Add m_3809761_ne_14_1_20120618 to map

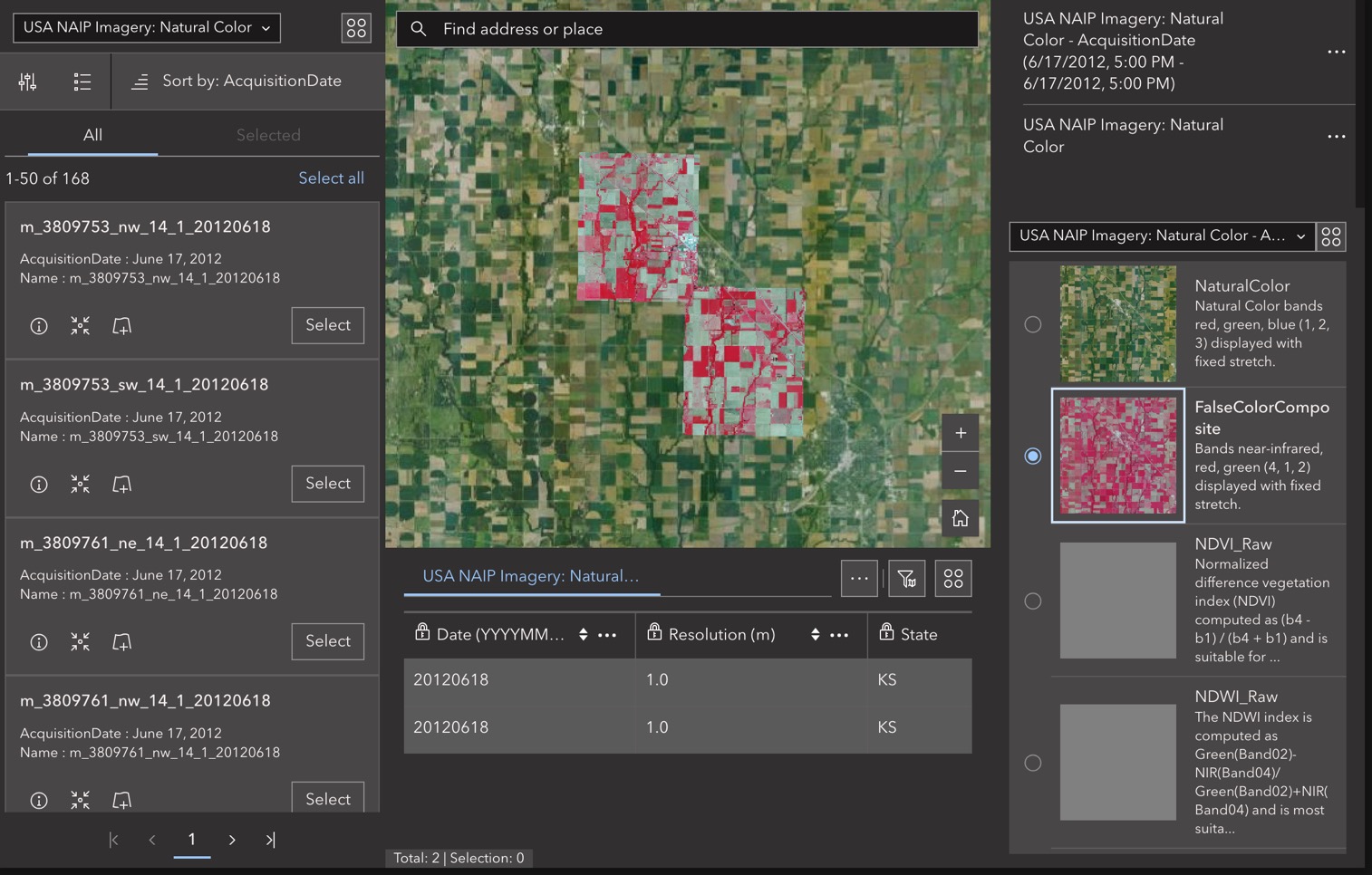tap(122, 641)
